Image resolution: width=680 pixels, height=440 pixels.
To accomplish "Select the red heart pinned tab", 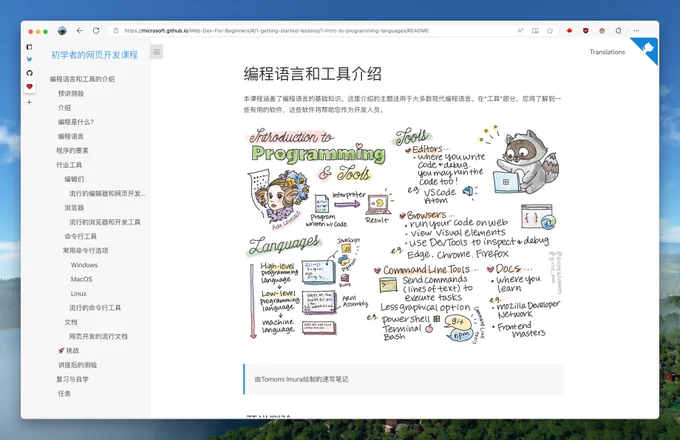I will [29, 87].
